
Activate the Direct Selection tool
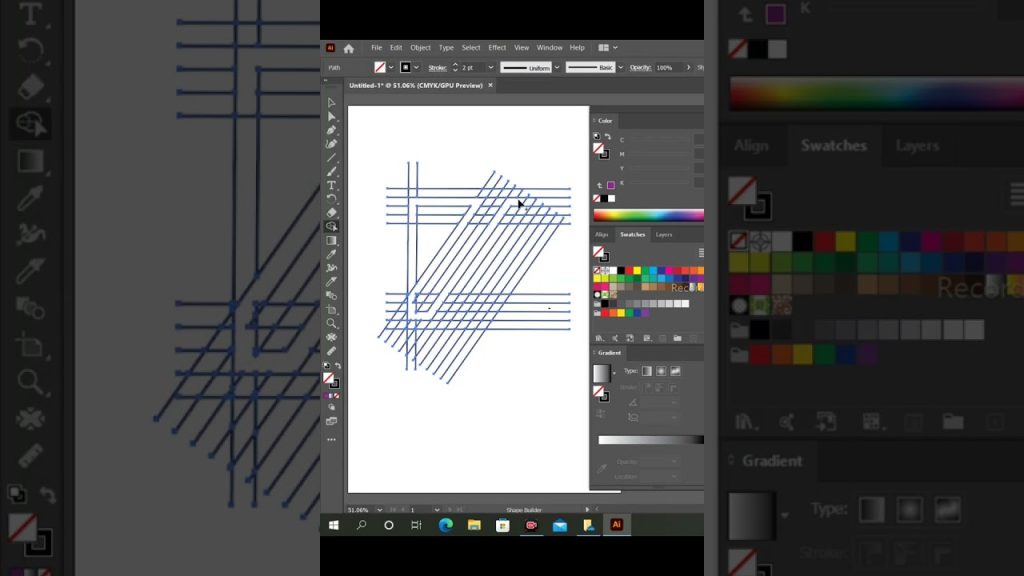331,113
